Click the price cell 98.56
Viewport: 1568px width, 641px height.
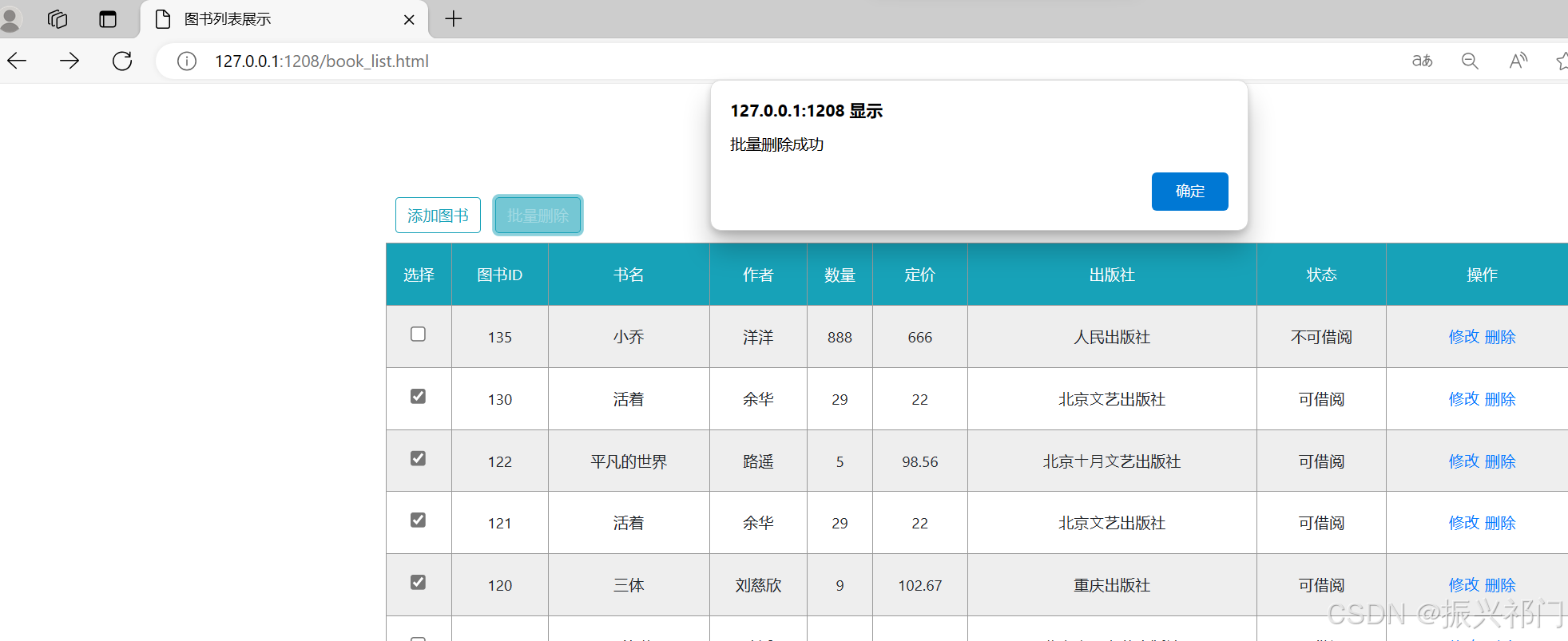920,462
